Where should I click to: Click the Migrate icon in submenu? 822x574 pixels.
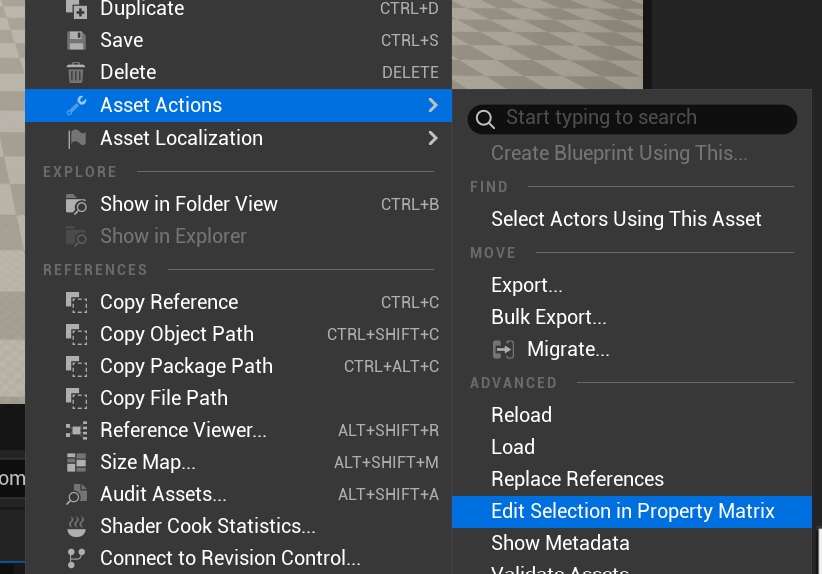[x=504, y=350]
